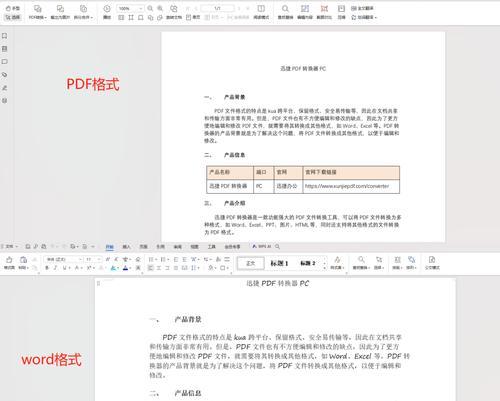Click the font color A swatch button
This screenshot has width=500, height=401.
[x=125, y=268]
